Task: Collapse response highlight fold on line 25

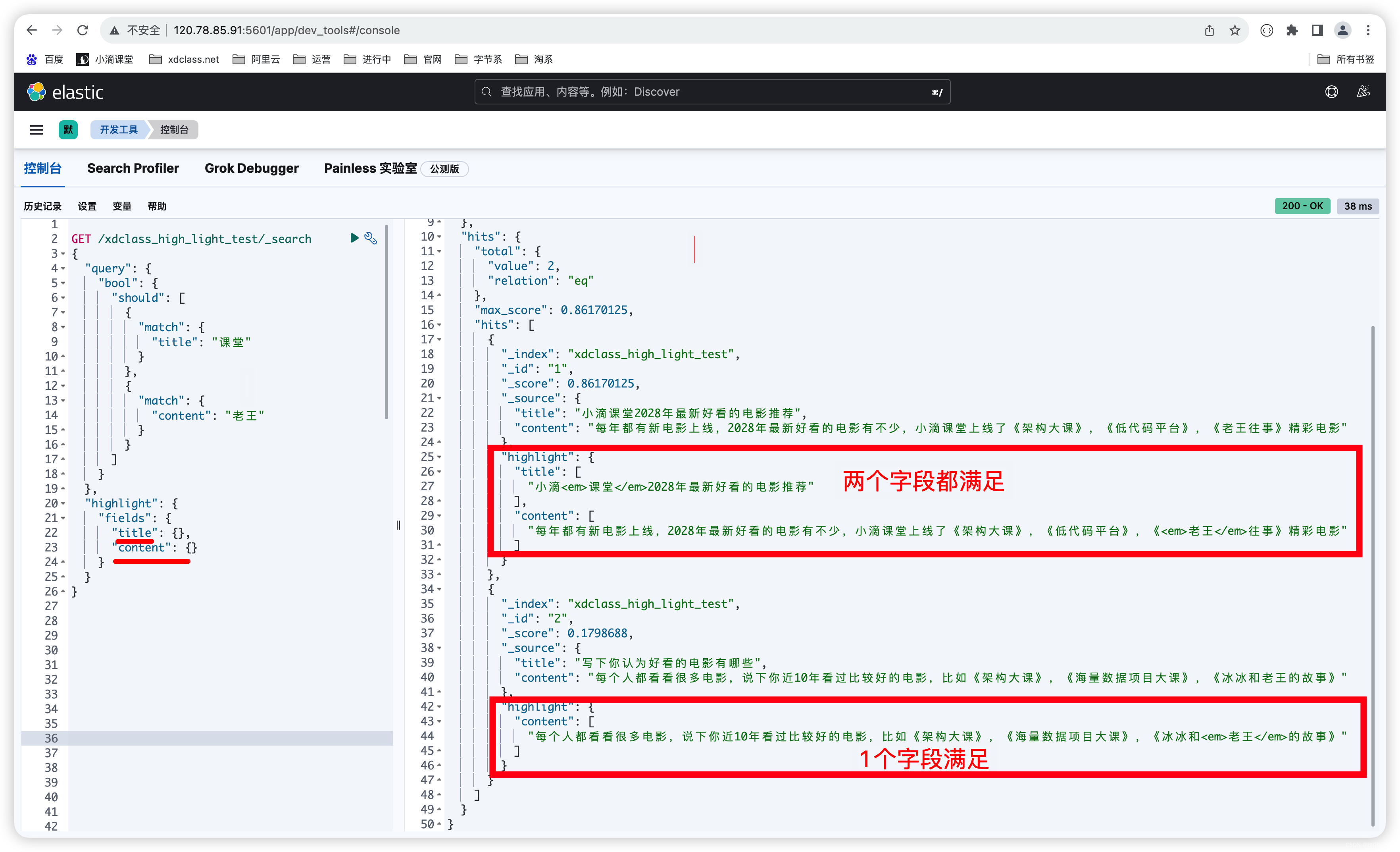Action: pos(439,457)
